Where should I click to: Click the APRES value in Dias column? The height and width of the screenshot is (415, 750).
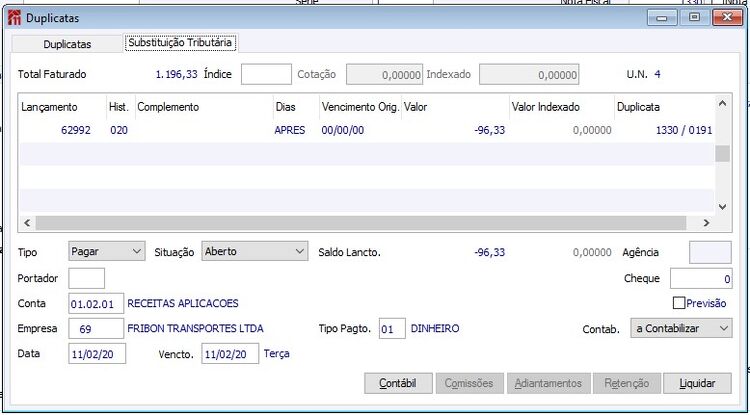click(289, 130)
